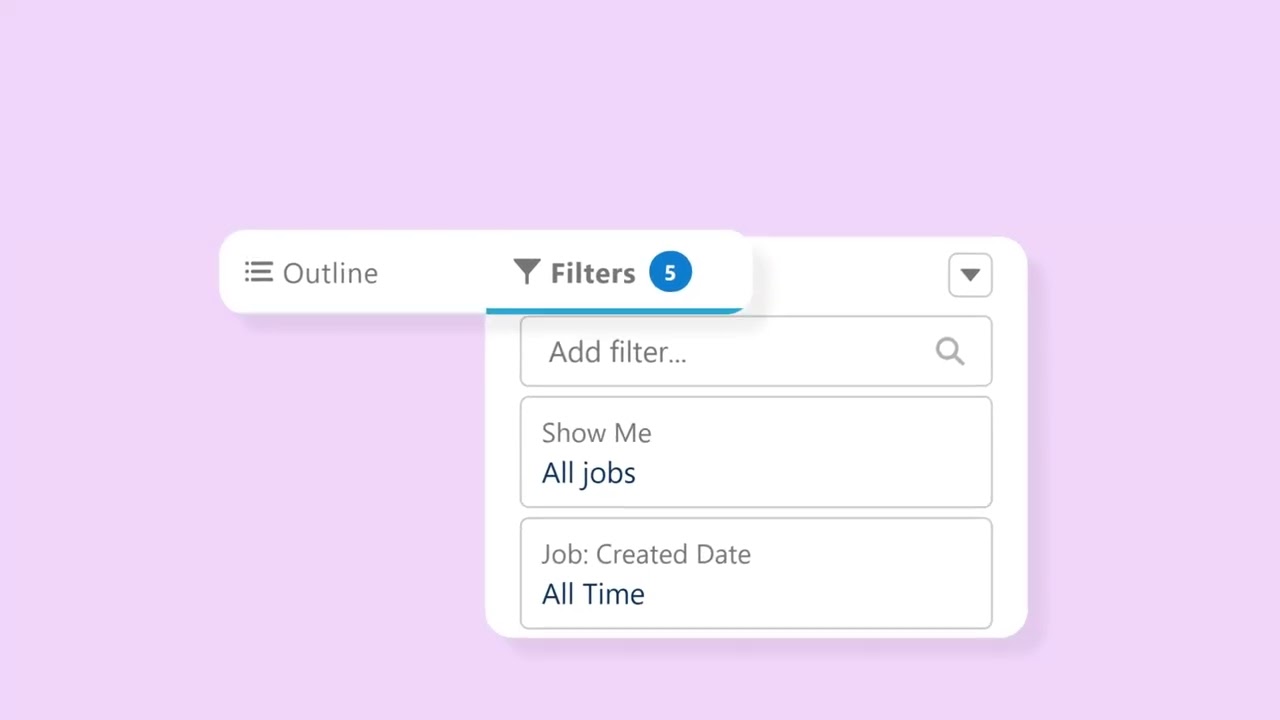Click the Show Me label text

(x=596, y=433)
